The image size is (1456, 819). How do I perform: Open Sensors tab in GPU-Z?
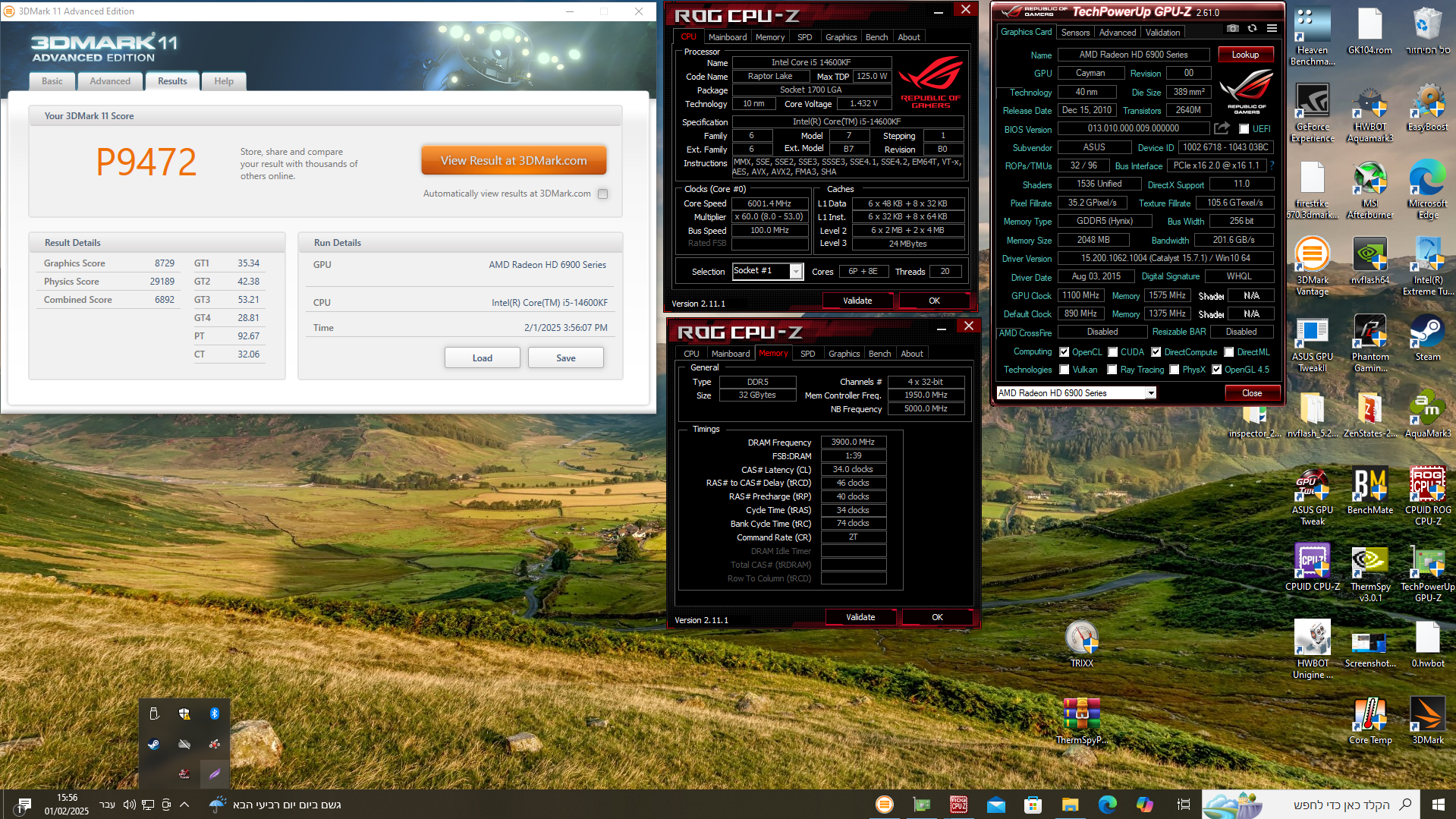point(1075,33)
